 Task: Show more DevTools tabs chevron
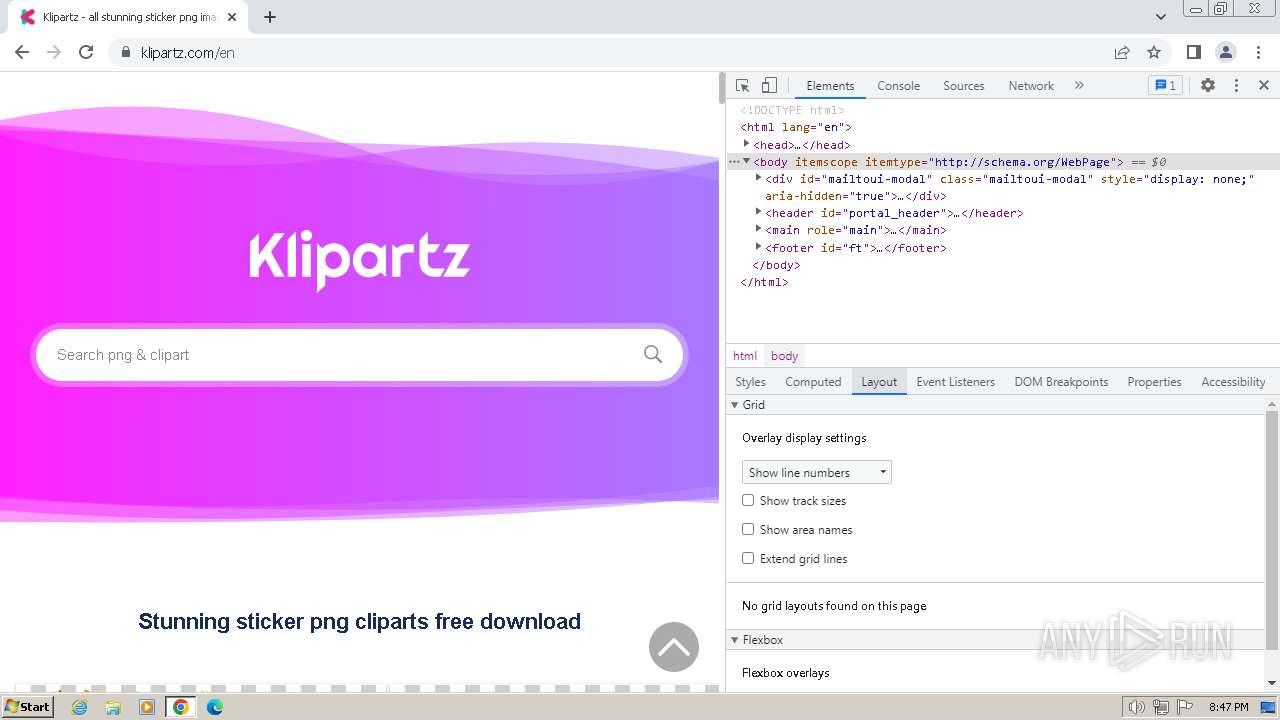coord(1079,86)
